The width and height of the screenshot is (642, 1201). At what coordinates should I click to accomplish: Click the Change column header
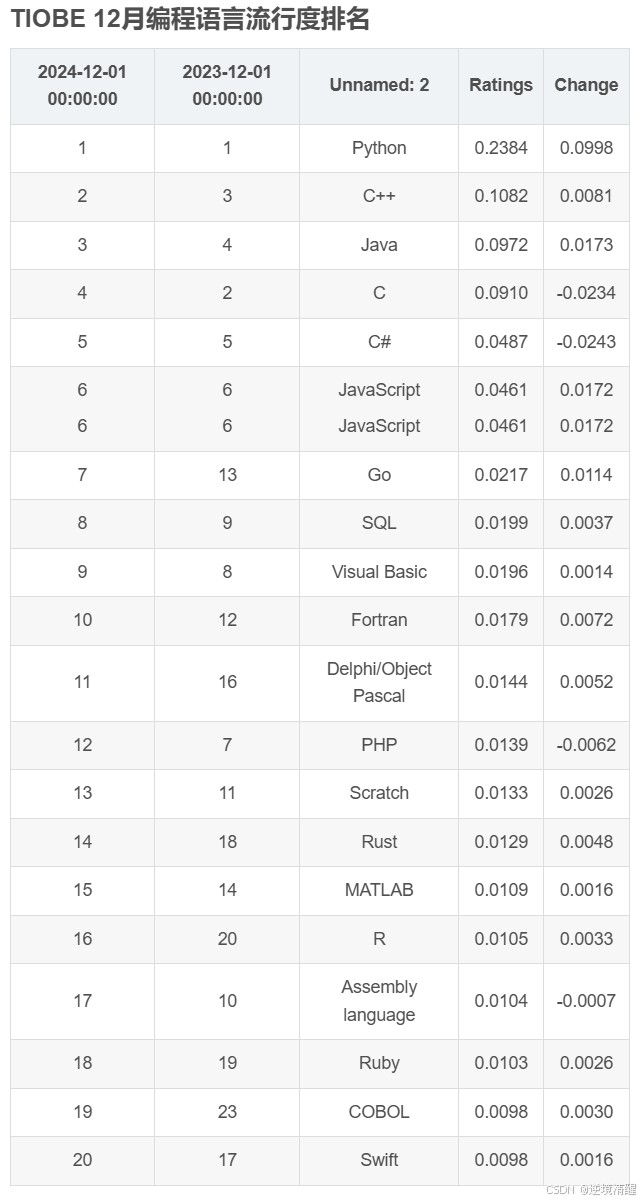coord(586,85)
